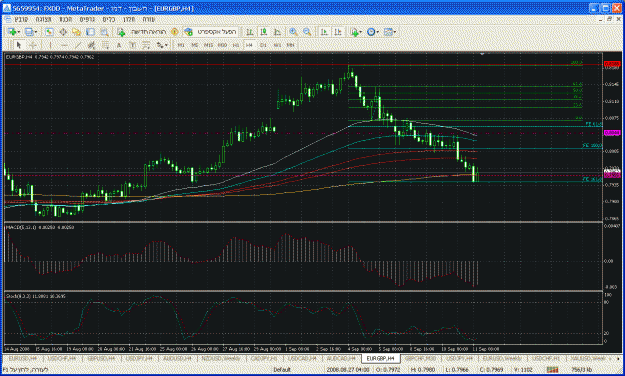
Task: Open the הכנס (Insert) menu
Action: [x=65, y=19]
